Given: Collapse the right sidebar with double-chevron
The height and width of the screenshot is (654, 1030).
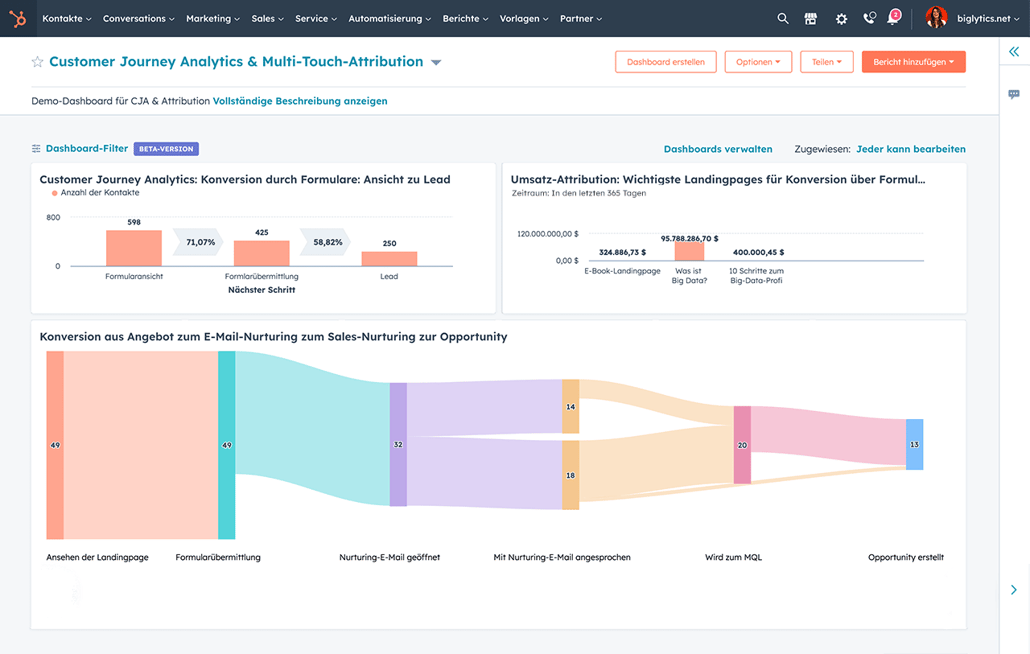Looking at the screenshot, I should click(x=1014, y=51).
